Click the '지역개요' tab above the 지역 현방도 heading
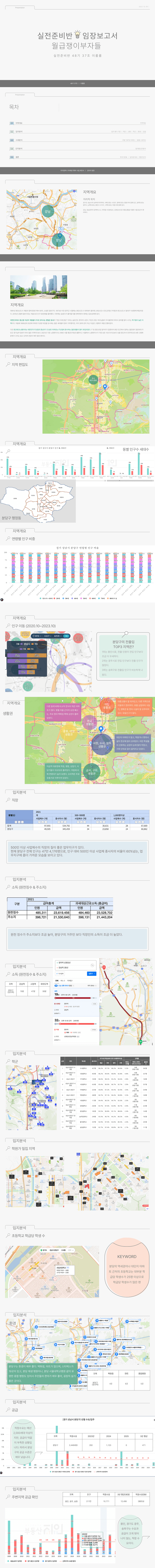This screenshot has height=1568, width=155. [x=20, y=357]
